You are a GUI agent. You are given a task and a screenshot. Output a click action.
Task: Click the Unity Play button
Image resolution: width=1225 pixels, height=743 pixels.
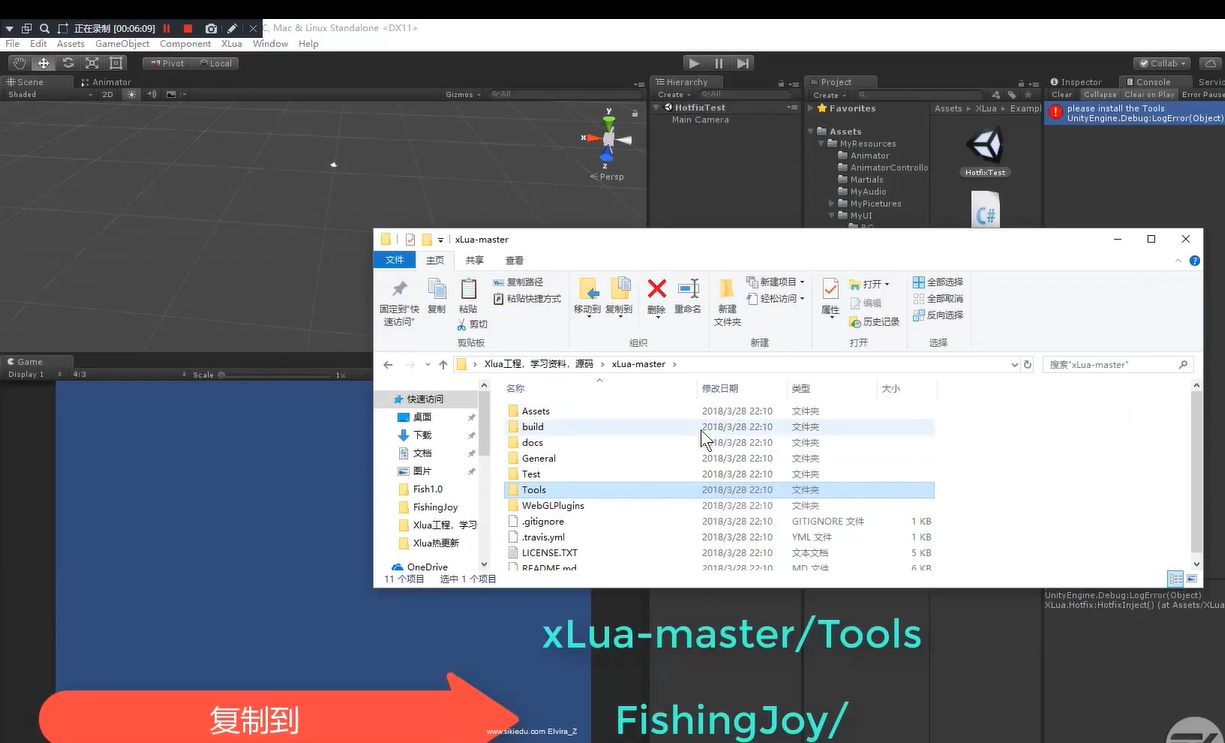694,63
